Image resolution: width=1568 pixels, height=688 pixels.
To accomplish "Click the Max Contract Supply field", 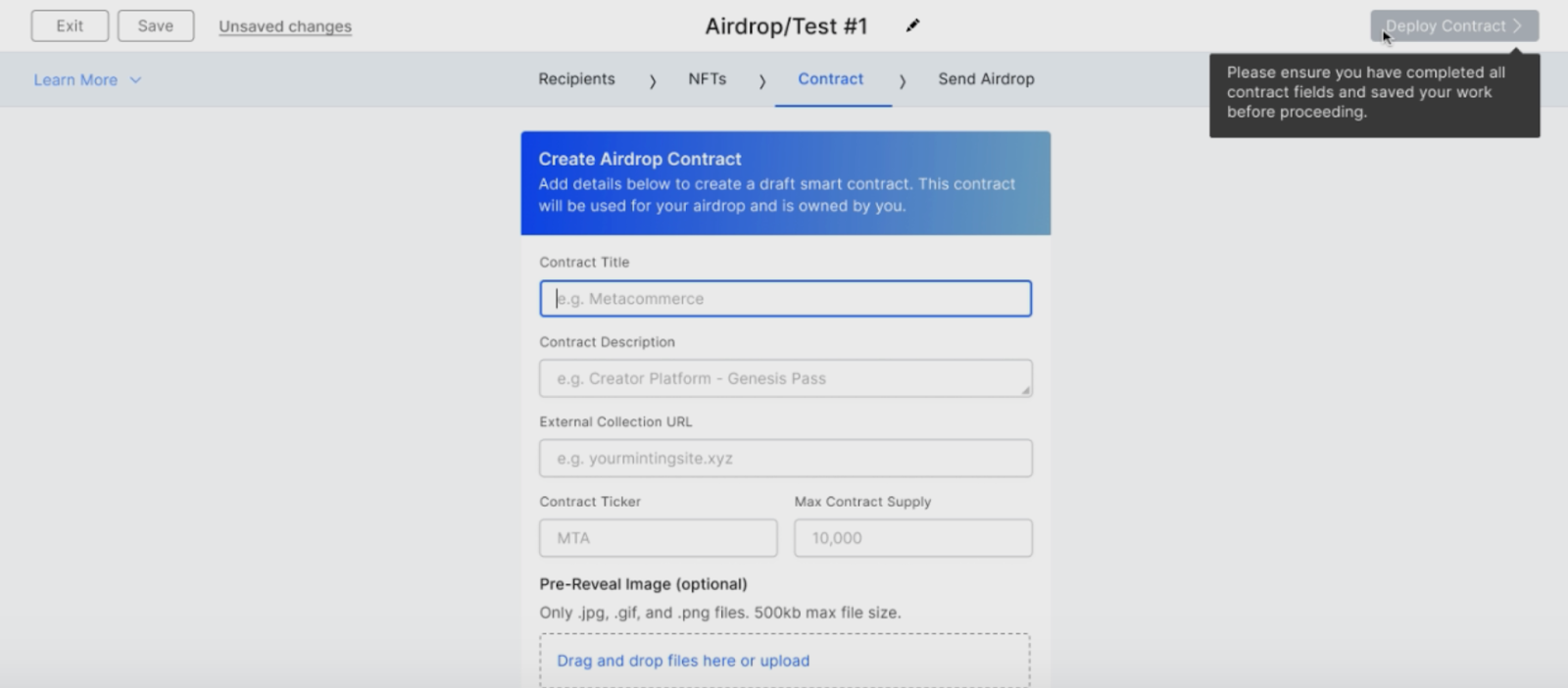I will pos(912,538).
